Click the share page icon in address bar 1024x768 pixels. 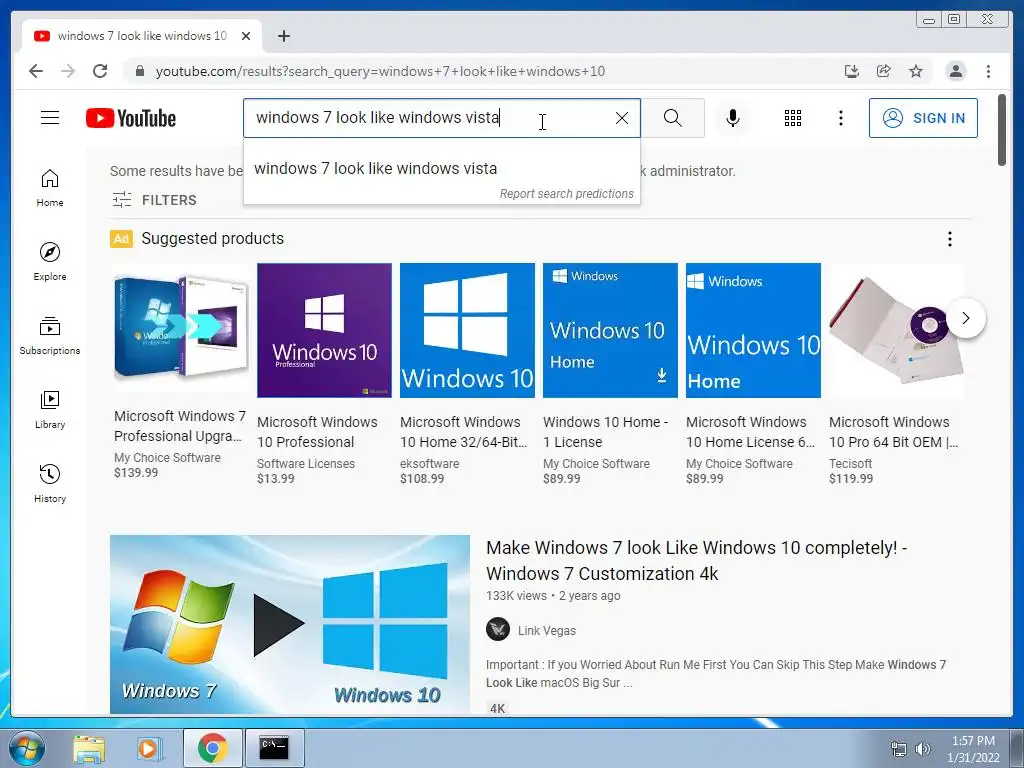click(884, 71)
